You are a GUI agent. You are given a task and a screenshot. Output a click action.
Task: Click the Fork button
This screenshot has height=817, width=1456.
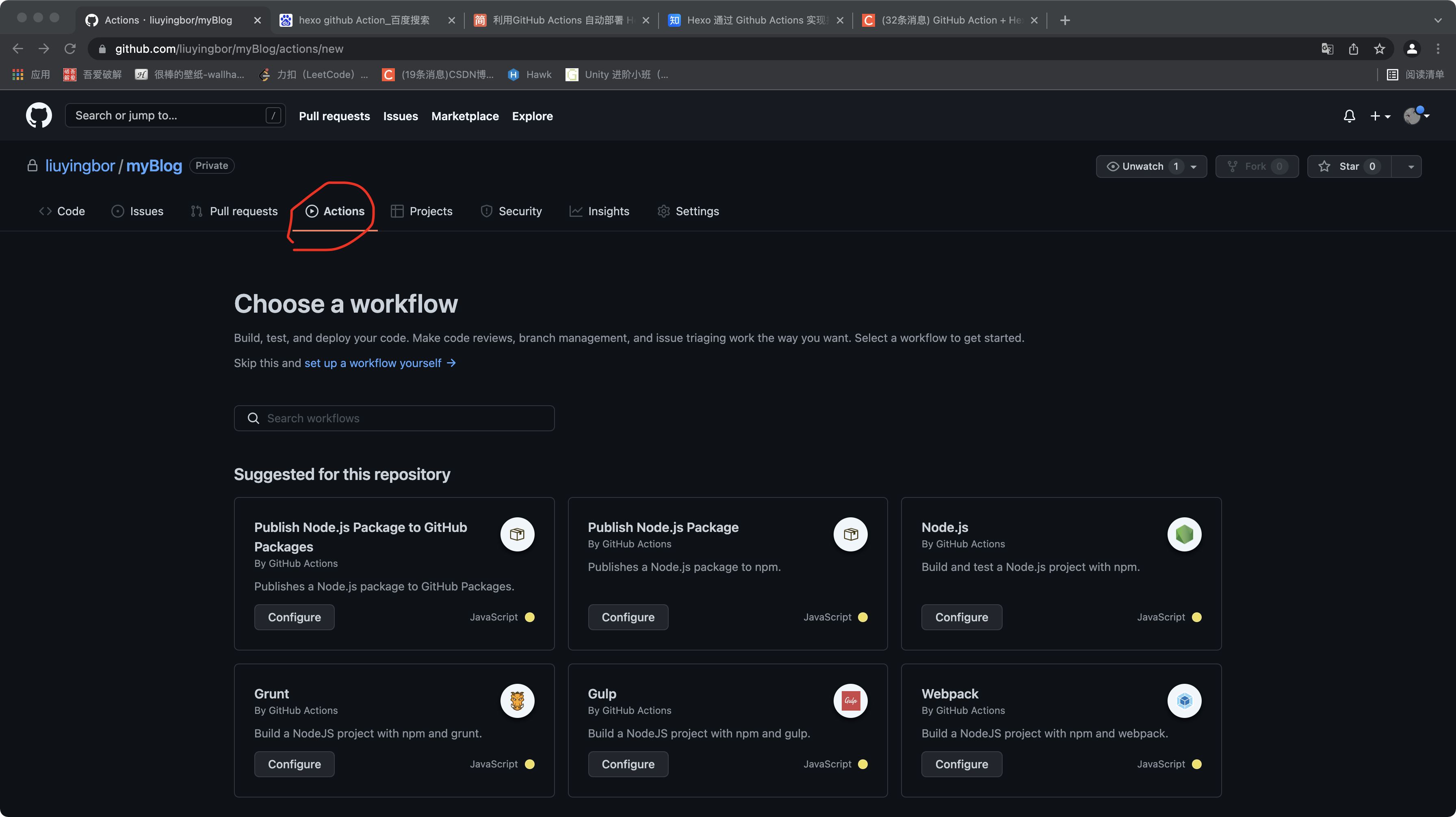[1257, 166]
